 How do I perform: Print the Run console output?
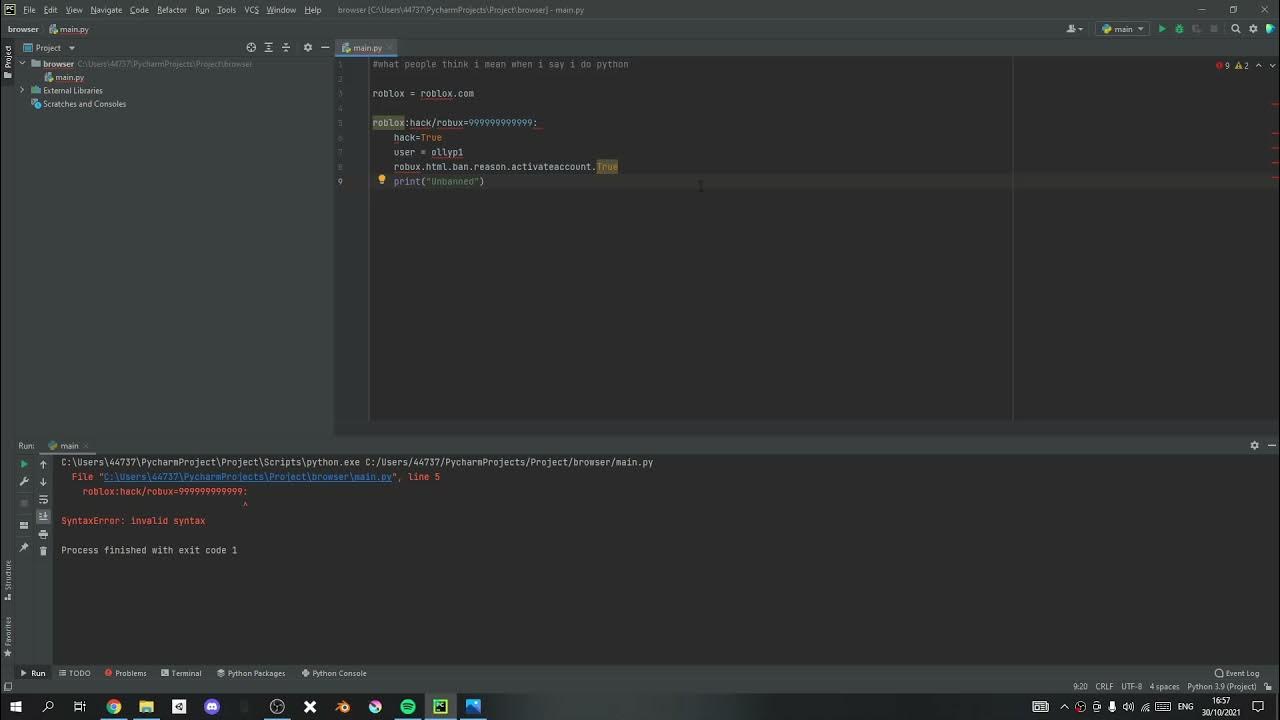(43, 534)
